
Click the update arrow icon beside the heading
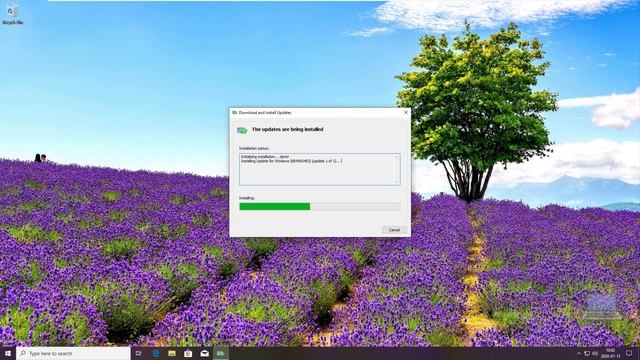click(x=242, y=130)
